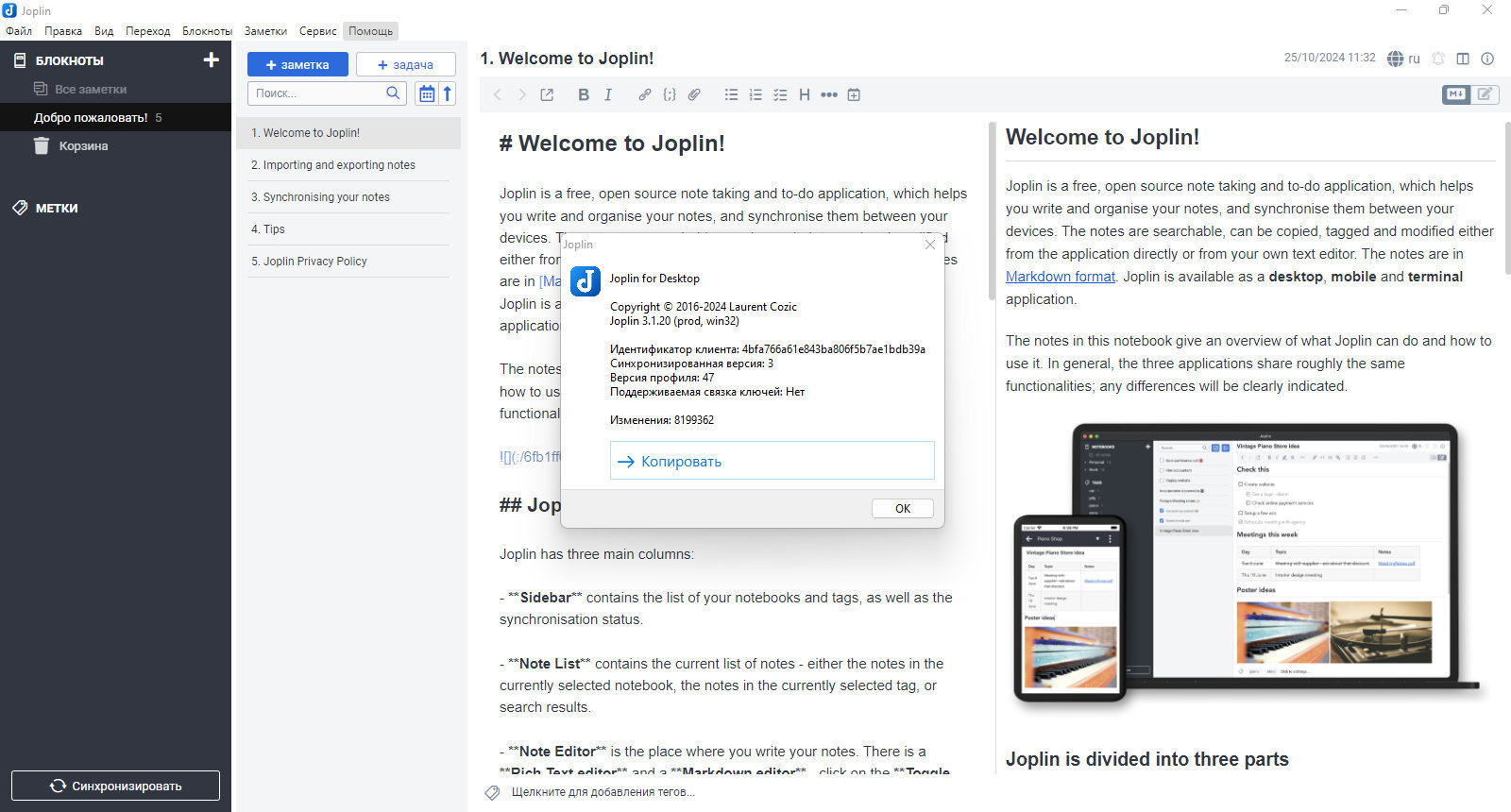This screenshot has height=812, width=1511.
Task: Reverse the note sort order arrow
Action: coord(448,93)
